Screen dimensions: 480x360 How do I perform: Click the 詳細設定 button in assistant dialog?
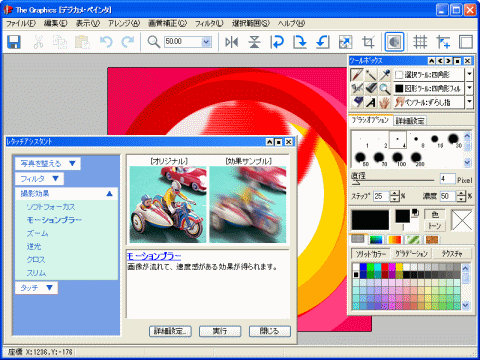tap(170, 331)
